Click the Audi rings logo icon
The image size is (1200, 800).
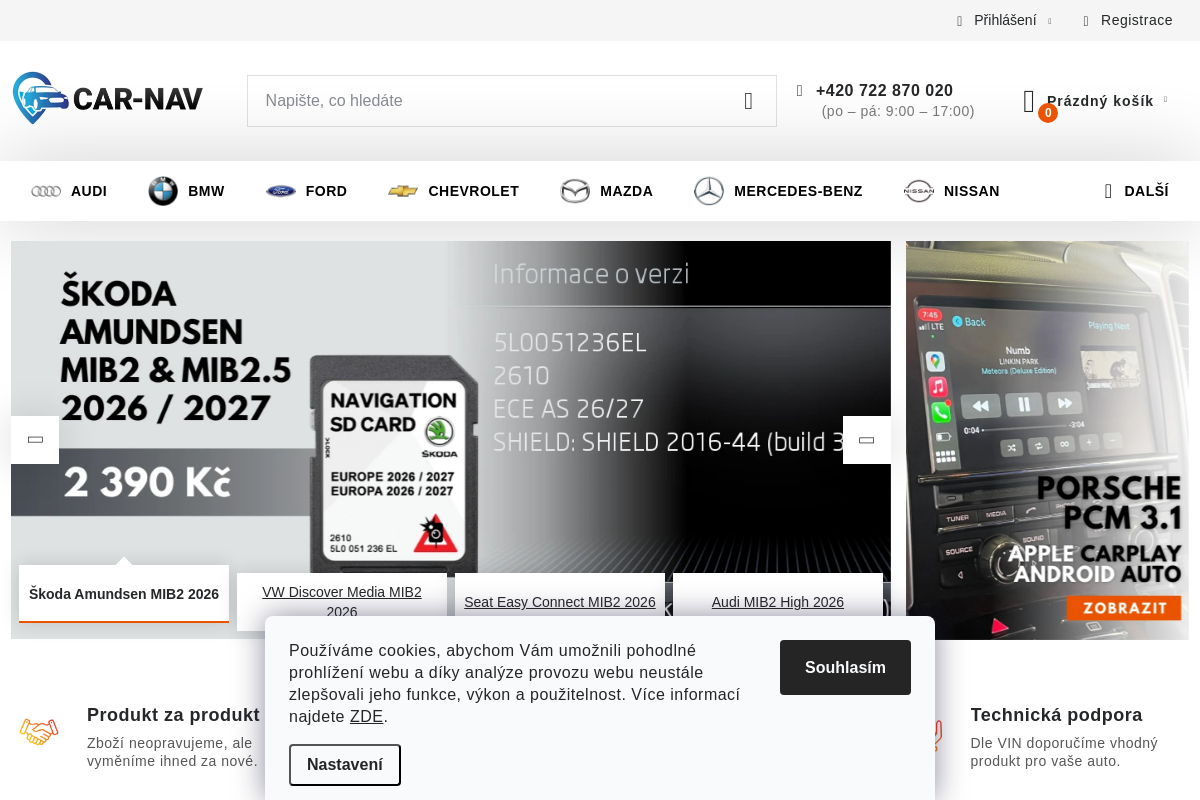point(46,191)
